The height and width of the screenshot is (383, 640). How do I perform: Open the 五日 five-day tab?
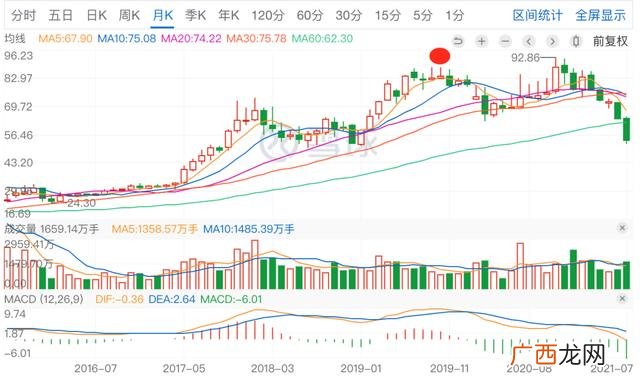(x=60, y=16)
